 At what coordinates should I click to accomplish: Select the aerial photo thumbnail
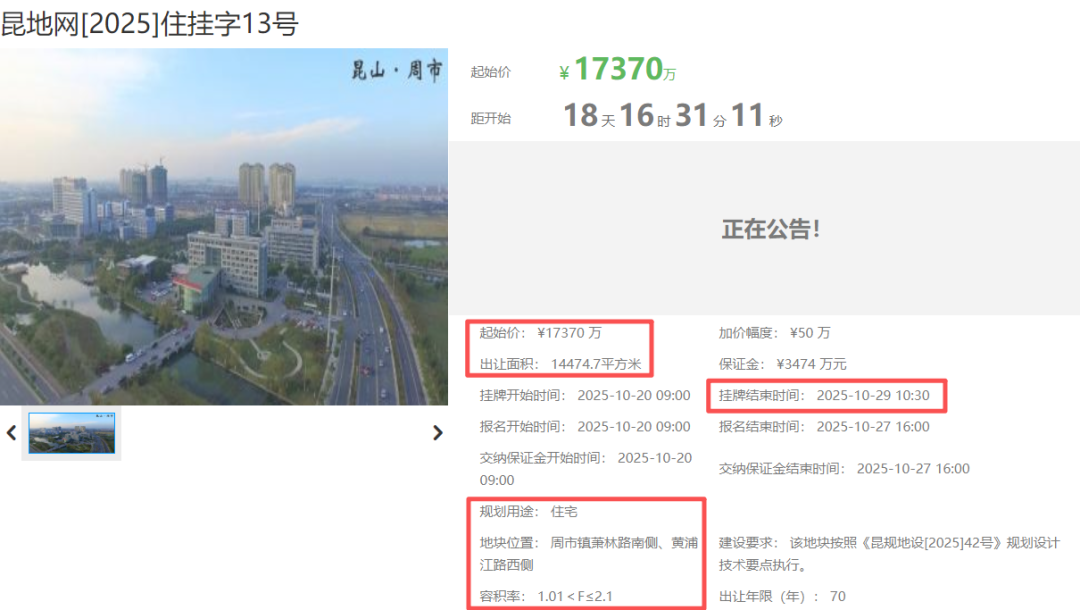pos(72,433)
